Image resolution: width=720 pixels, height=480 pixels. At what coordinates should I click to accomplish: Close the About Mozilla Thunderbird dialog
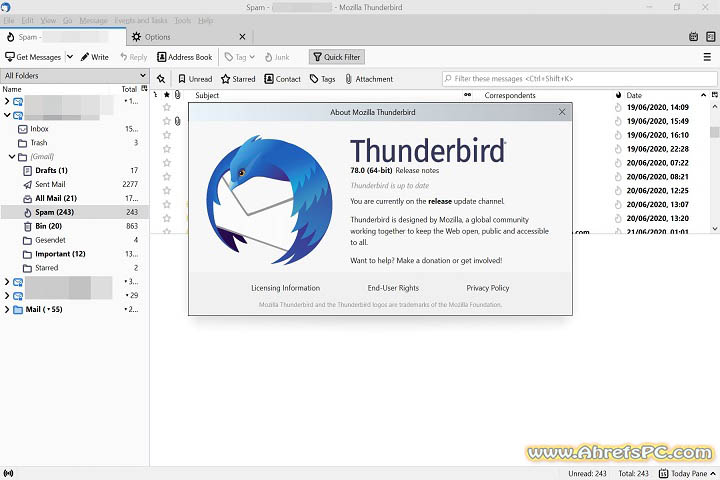[x=562, y=112]
